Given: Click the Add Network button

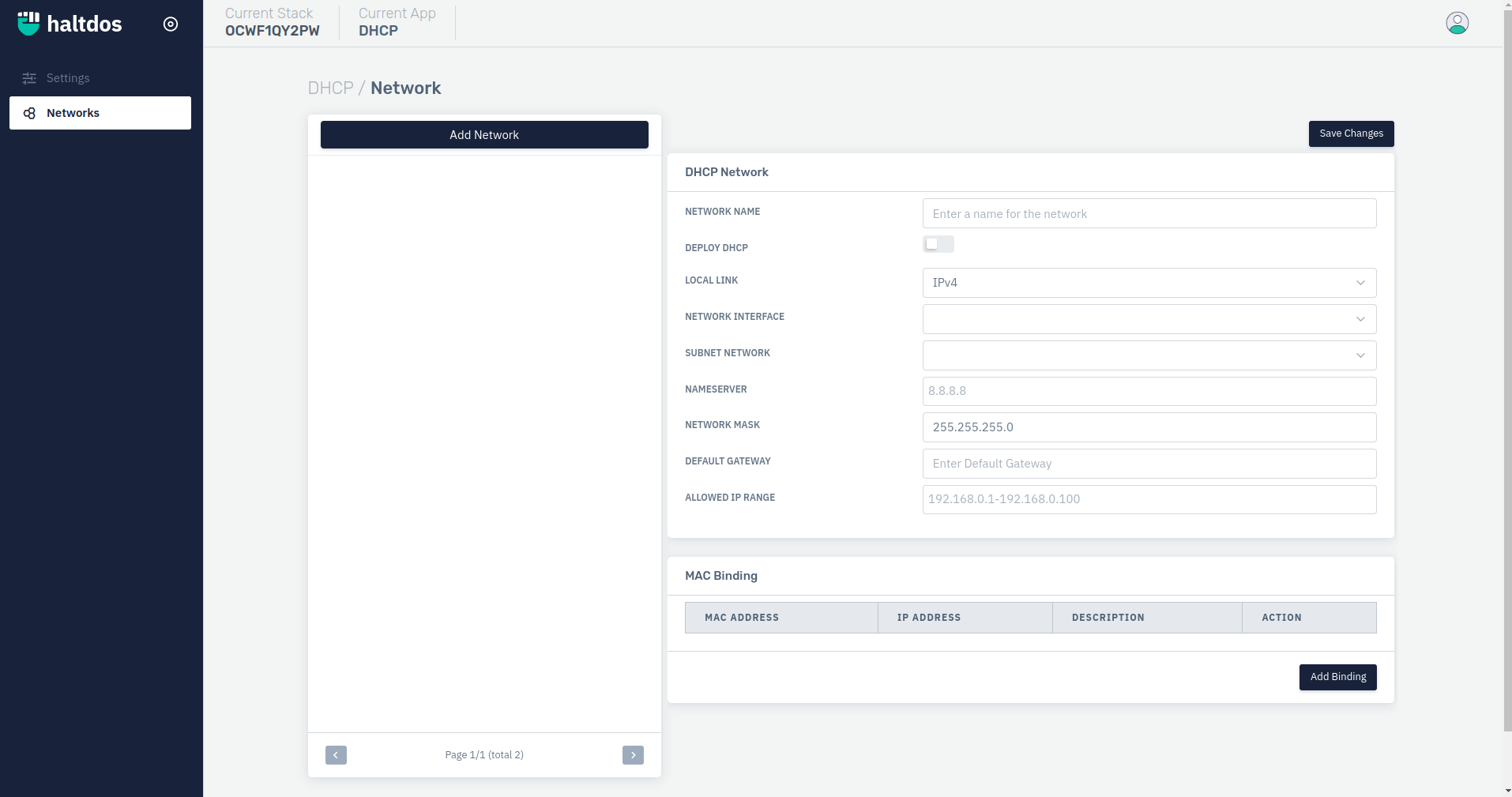Looking at the screenshot, I should pos(484,135).
